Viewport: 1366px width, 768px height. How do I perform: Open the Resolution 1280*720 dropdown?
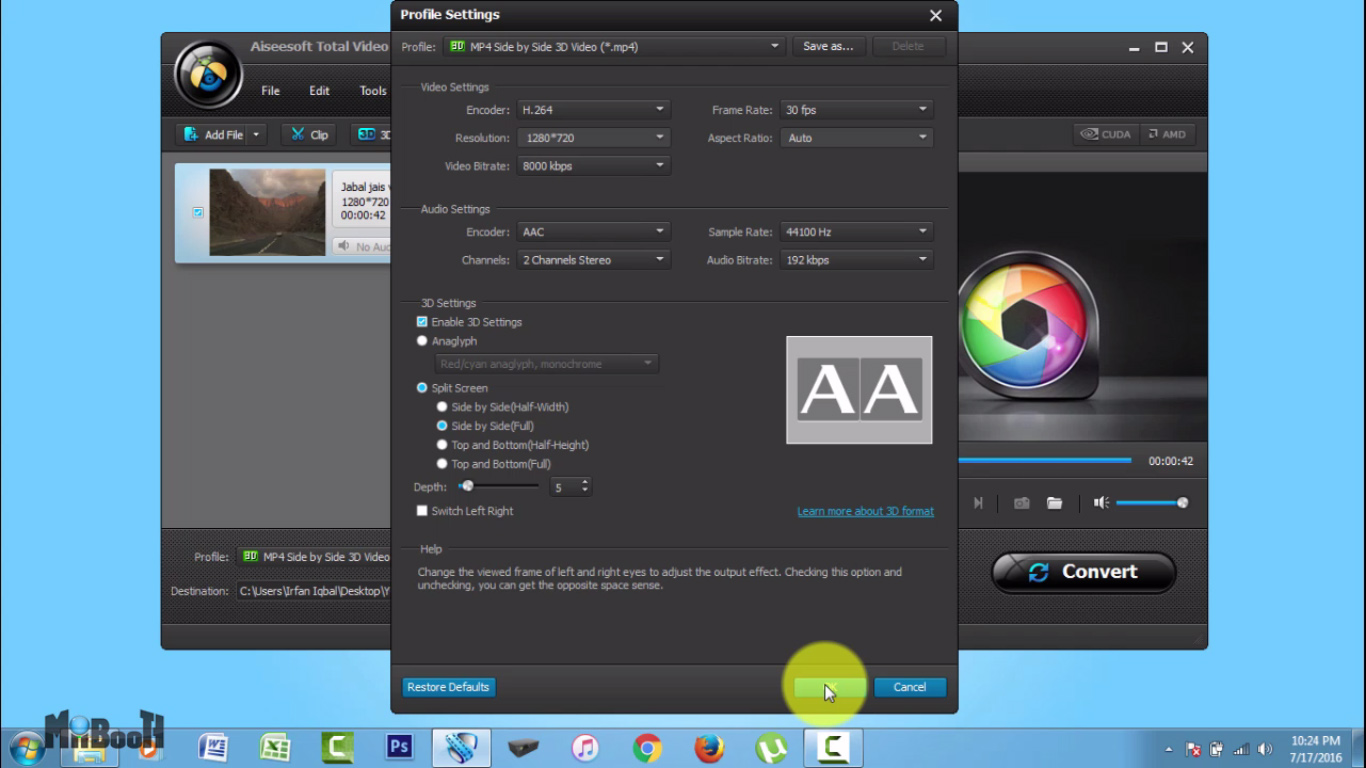[x=594, y=138]
